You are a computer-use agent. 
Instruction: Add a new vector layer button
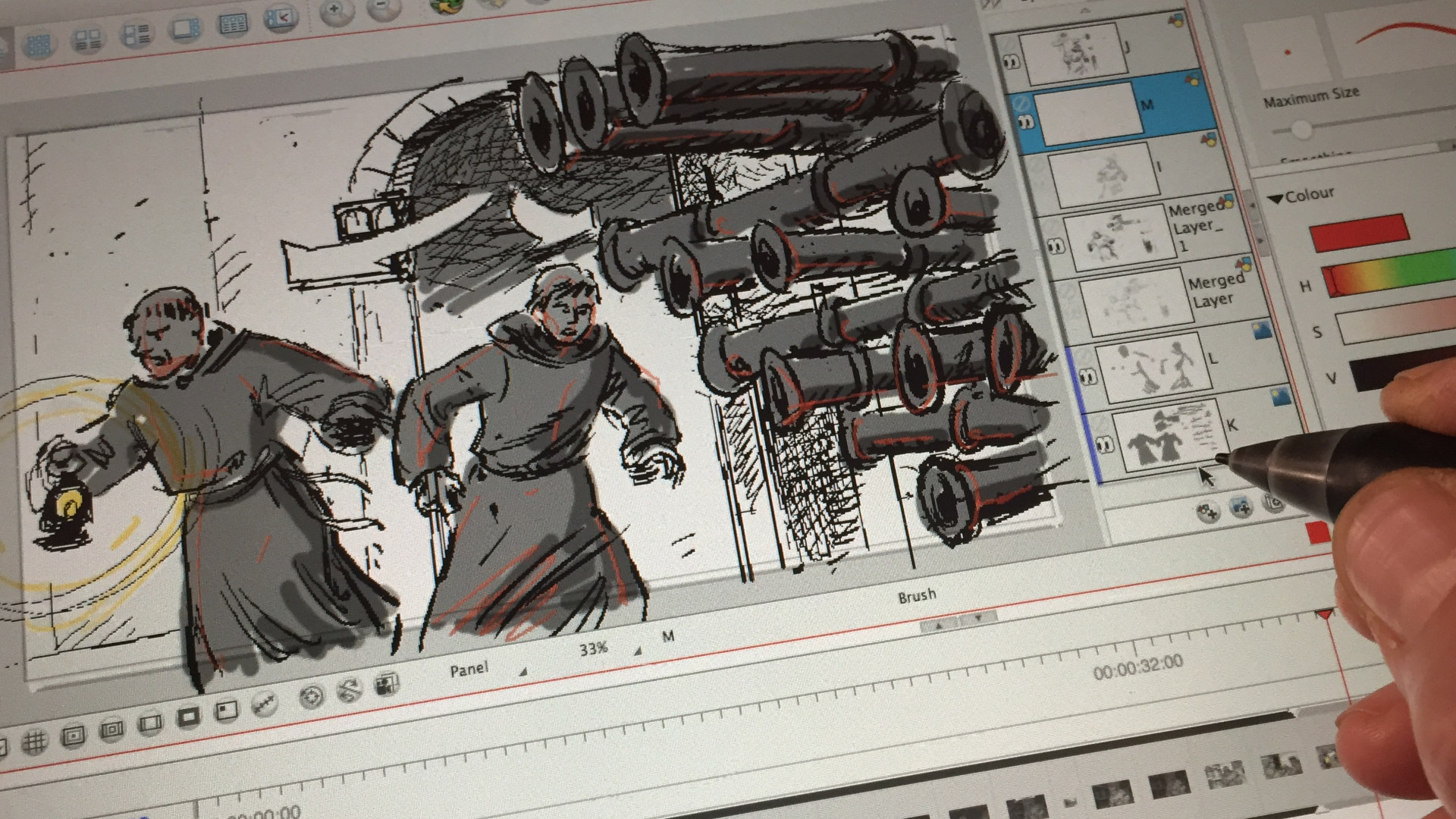pyautogui.click(x=1208, y=512)
